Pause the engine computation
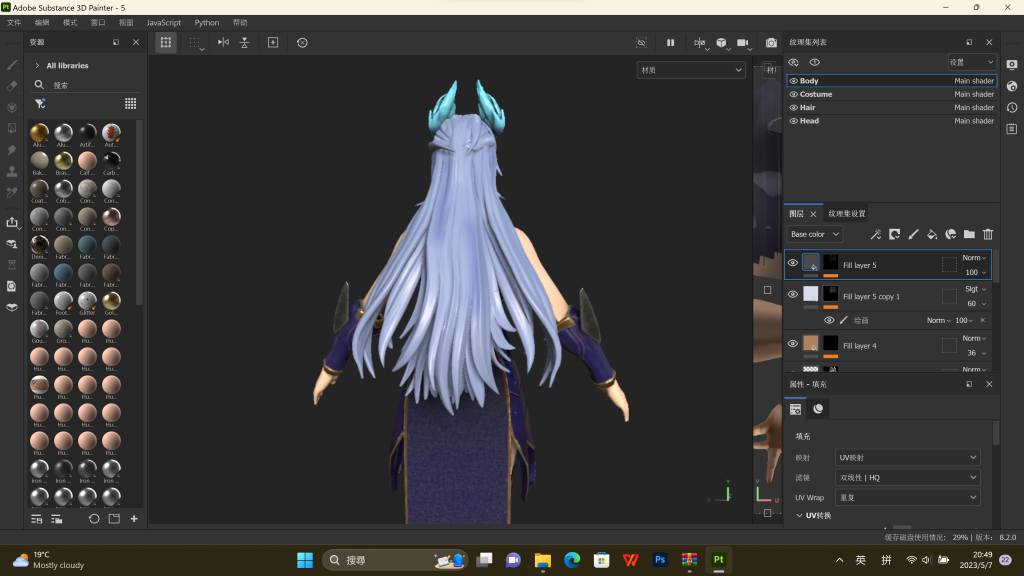1024x576 pixels. click(x=670, y=42)
